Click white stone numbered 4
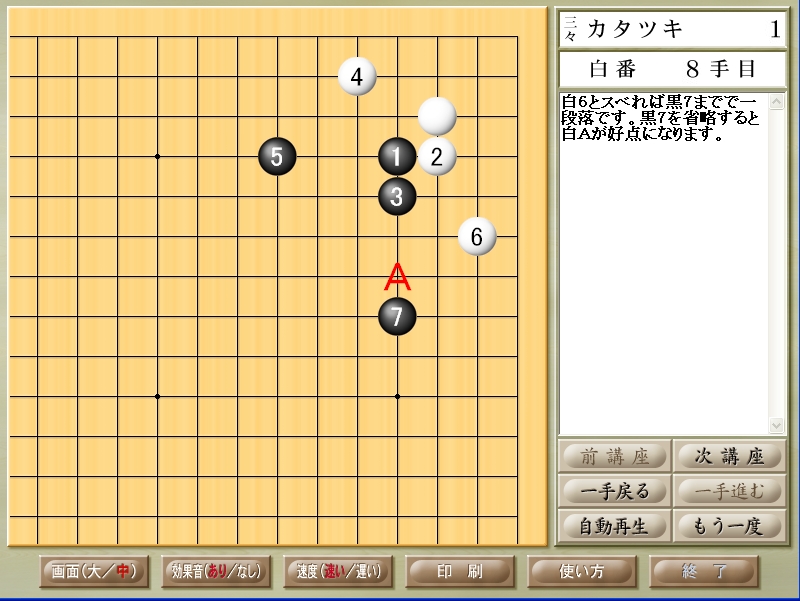 357,76
